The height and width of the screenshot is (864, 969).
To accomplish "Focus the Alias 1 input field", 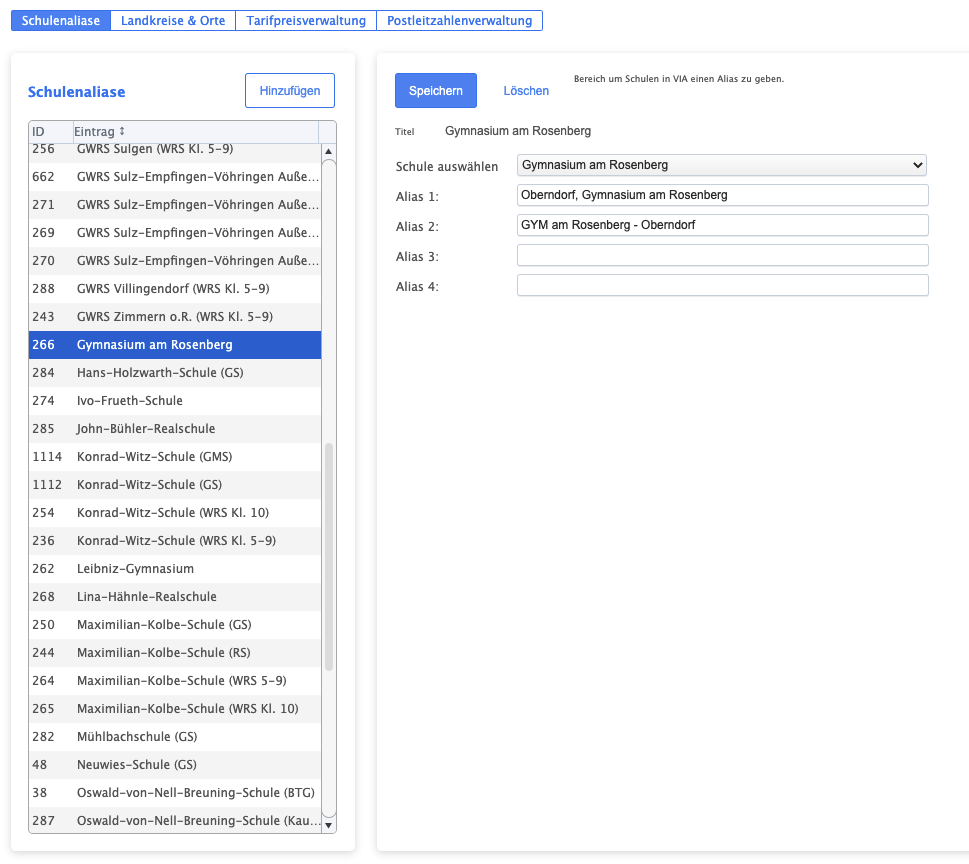I will [x=721, y=195].
